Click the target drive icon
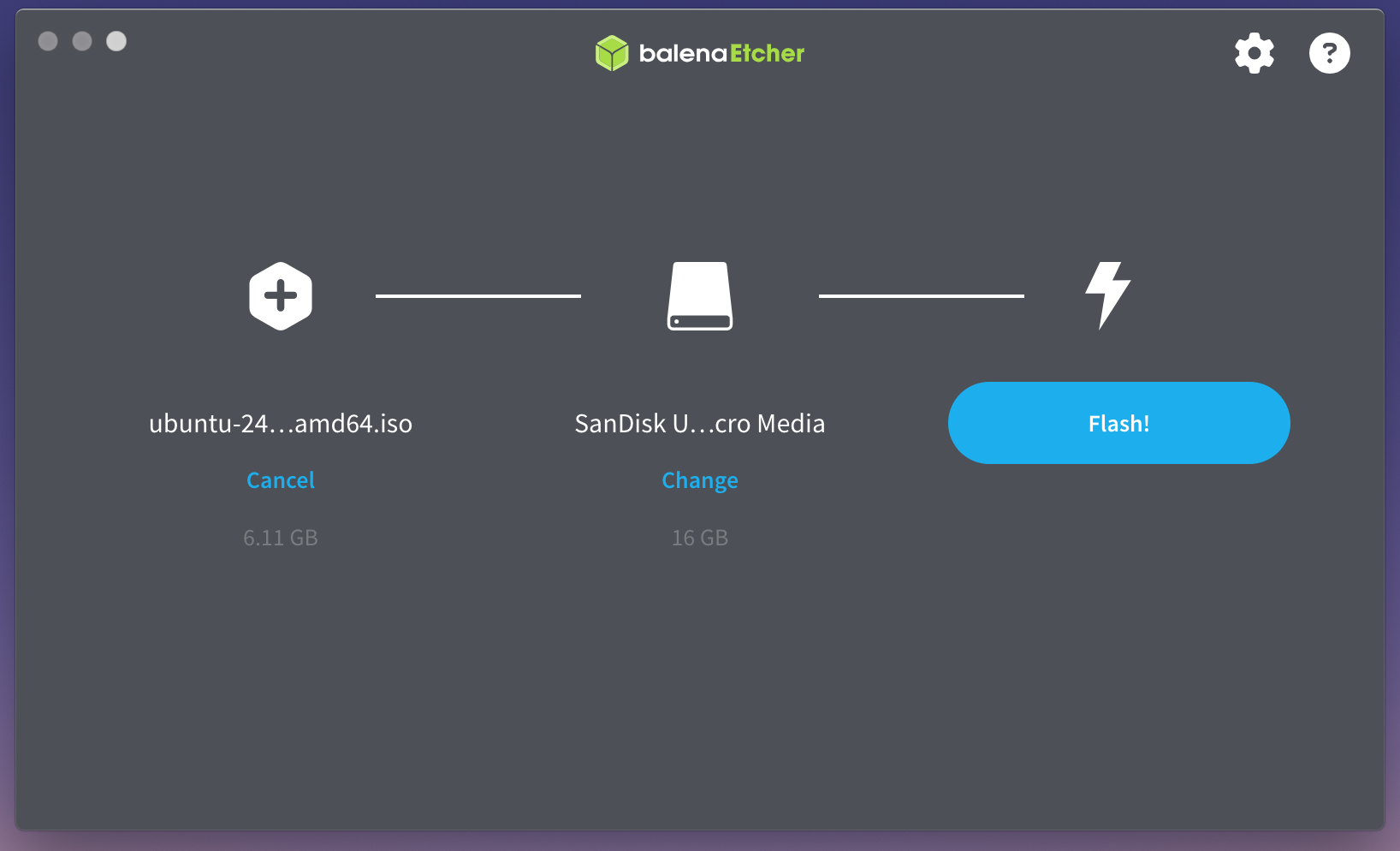The width and height of the screenshot is (1400, 851). tap(700, 296)
